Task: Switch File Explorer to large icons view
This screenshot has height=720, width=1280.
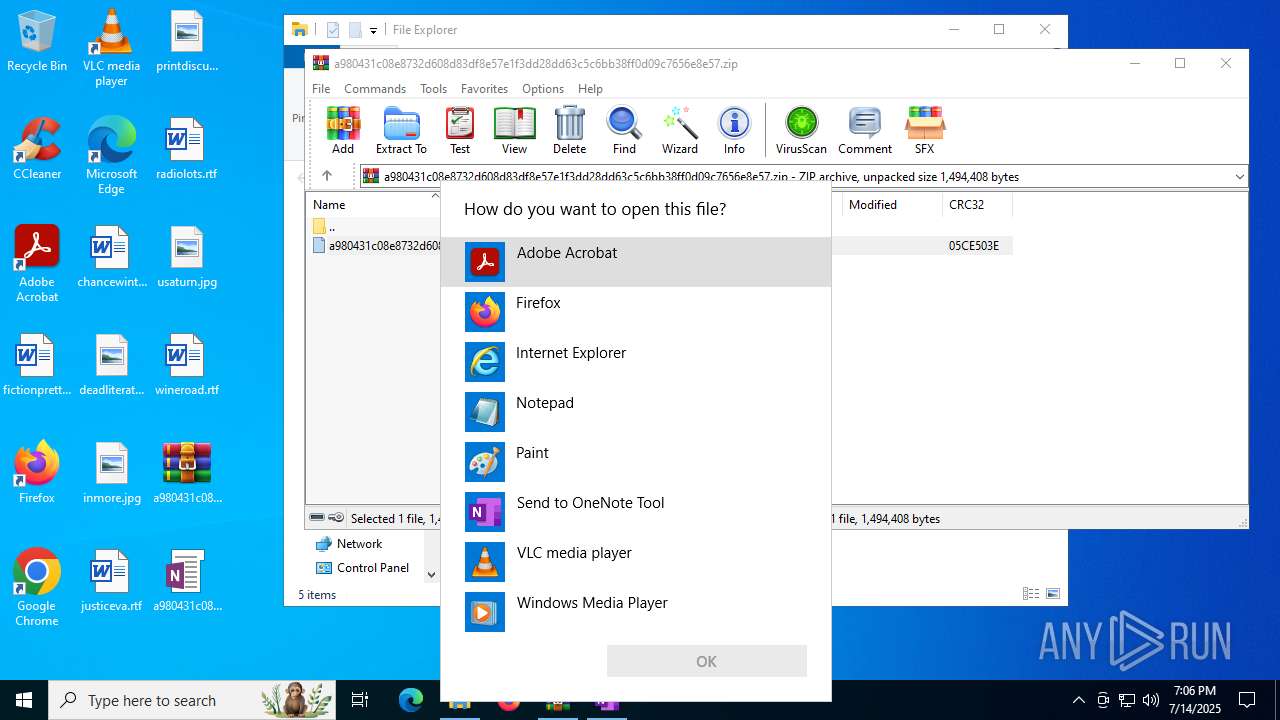Action: point(1053,593)
